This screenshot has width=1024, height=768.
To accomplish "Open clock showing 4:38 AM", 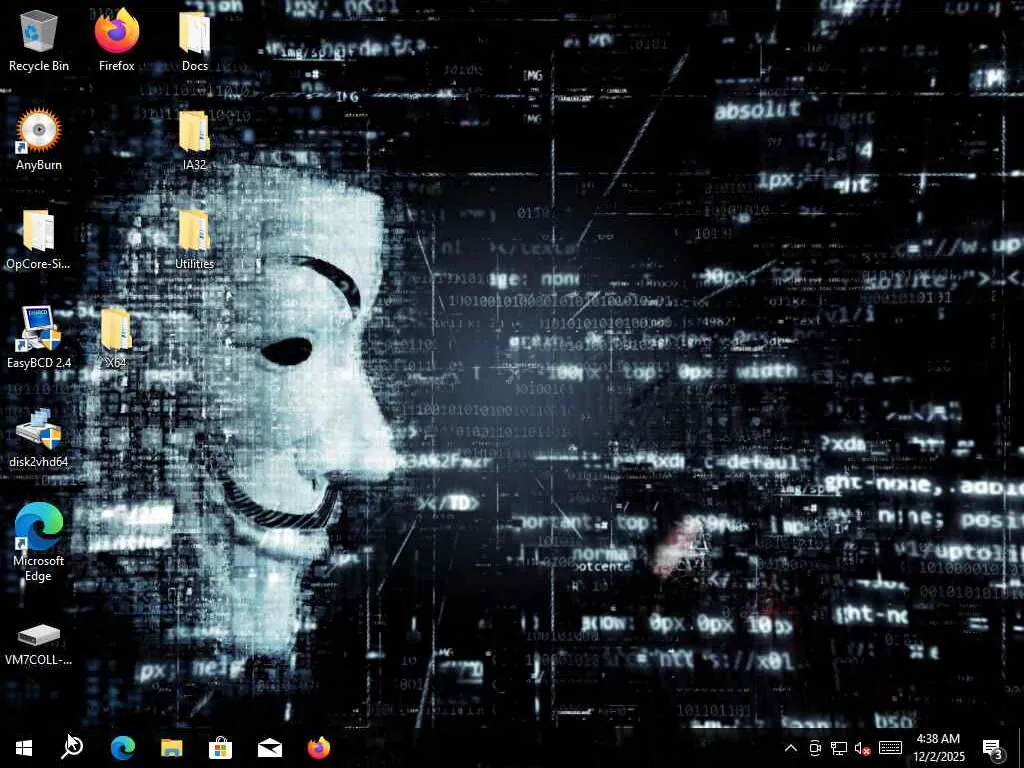I will click(938, 748).
